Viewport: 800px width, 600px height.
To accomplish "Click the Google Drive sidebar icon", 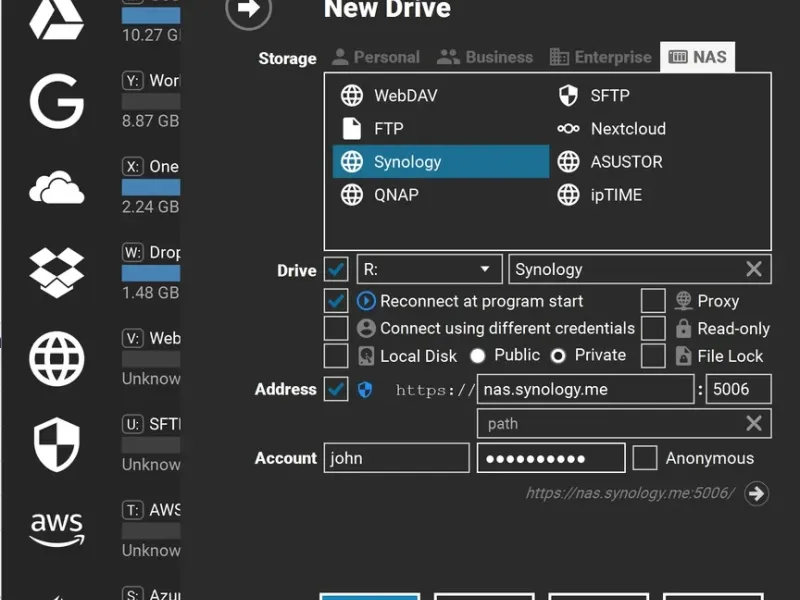I will [x=57, y=19].
